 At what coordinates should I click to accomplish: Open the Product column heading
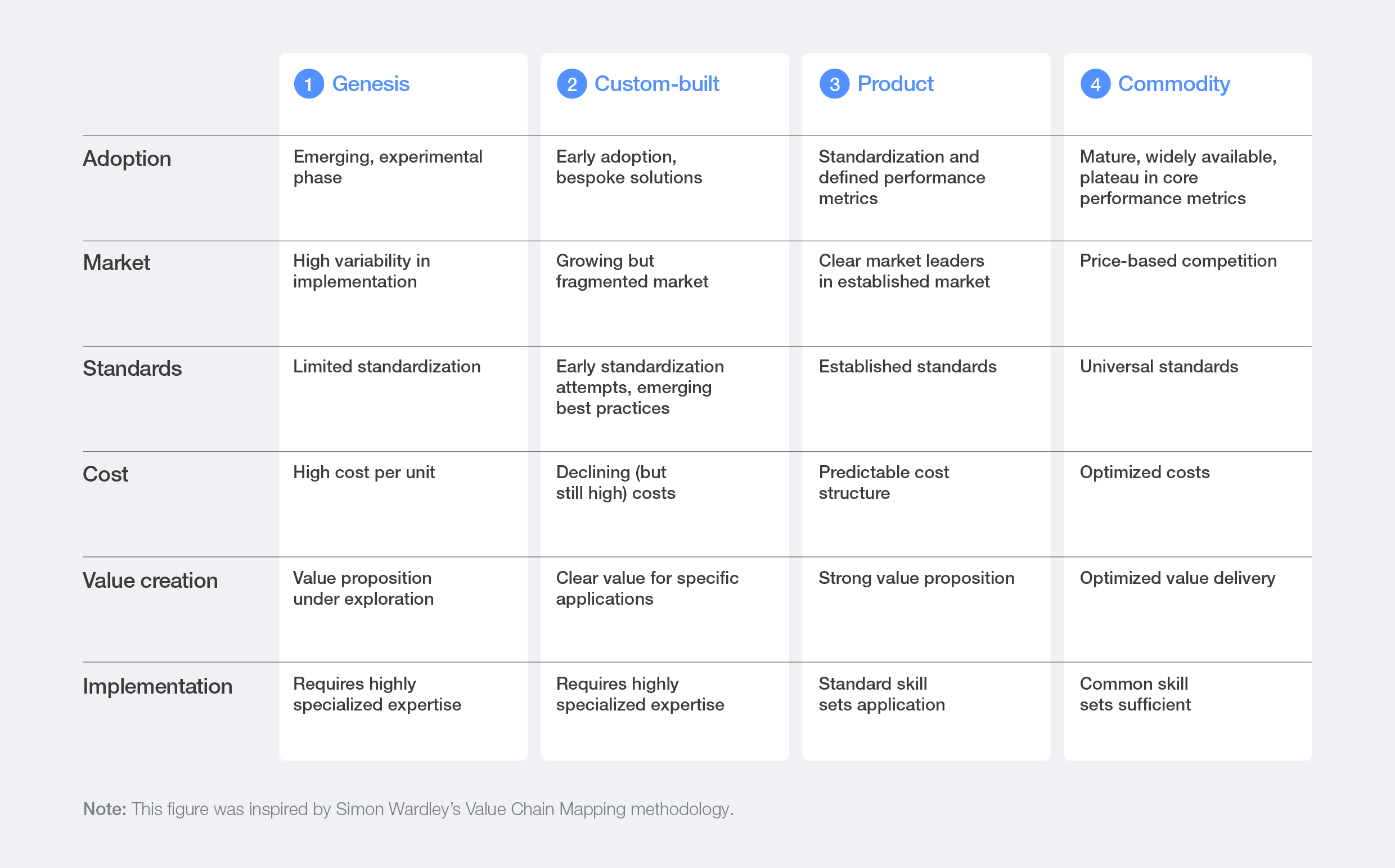[895, 84]
